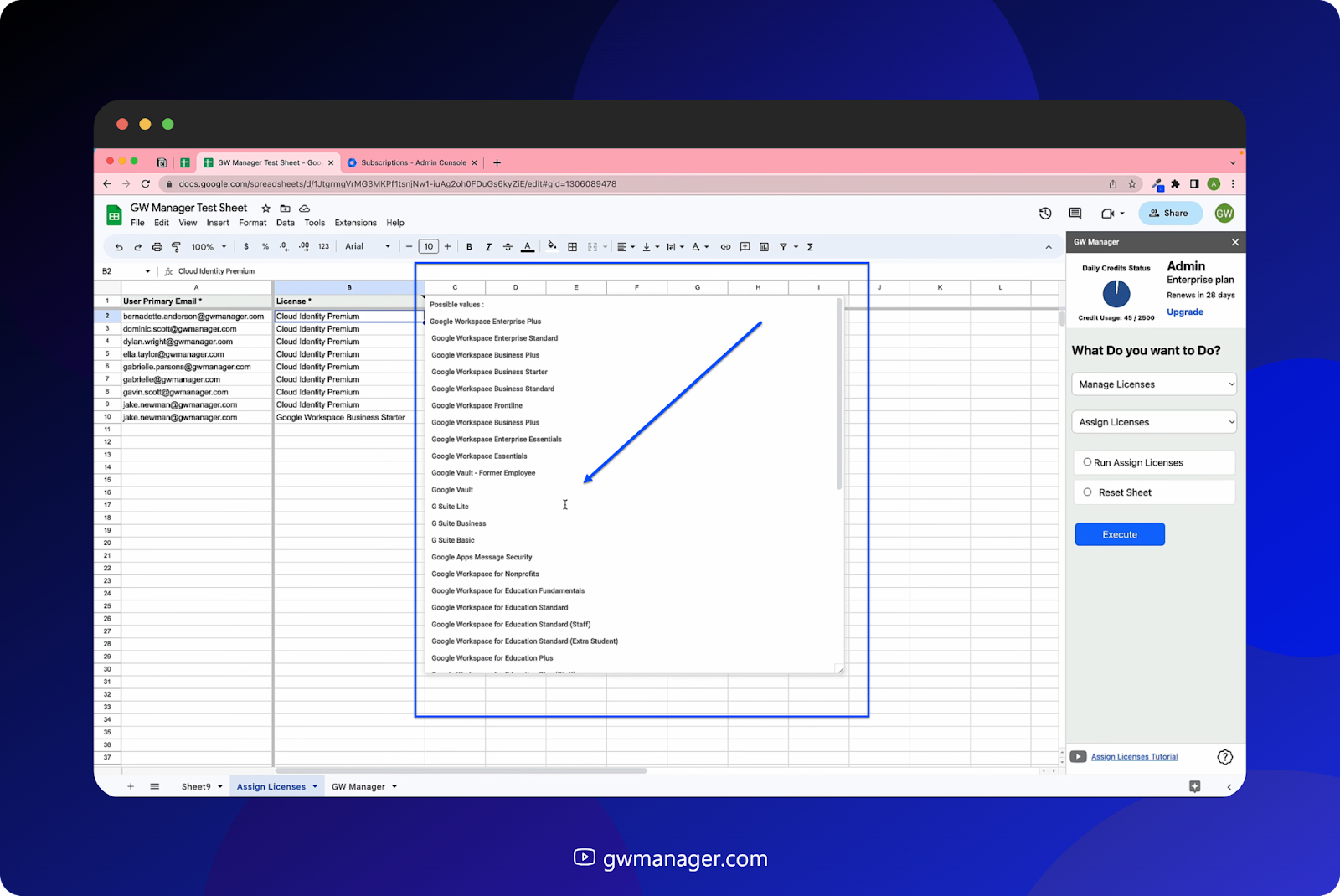Decrease decimal places icon
The height and width of the screenshot is (896, 1340).
[285, 247]
